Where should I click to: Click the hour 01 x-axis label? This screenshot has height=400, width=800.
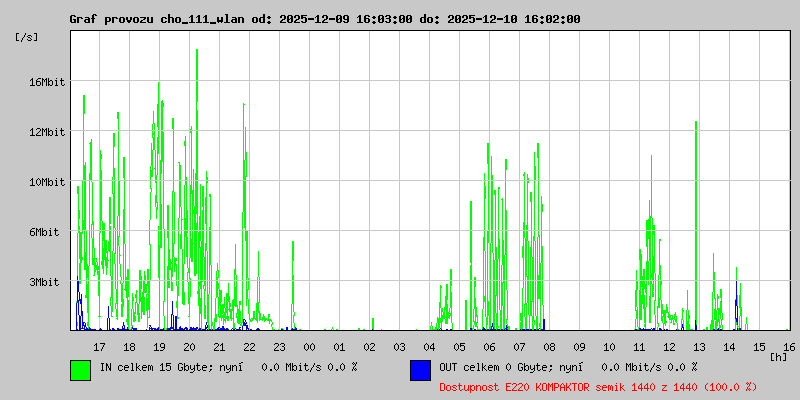[x=340, y=347]
